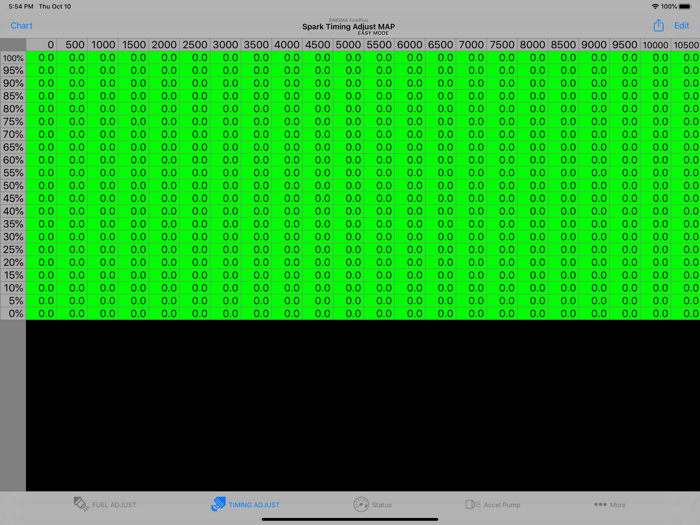The width and height of the screenshot is (700, 525).
Task: Select cell at 70% row, 6000 RPM
Action: click(x=410, y=134)
